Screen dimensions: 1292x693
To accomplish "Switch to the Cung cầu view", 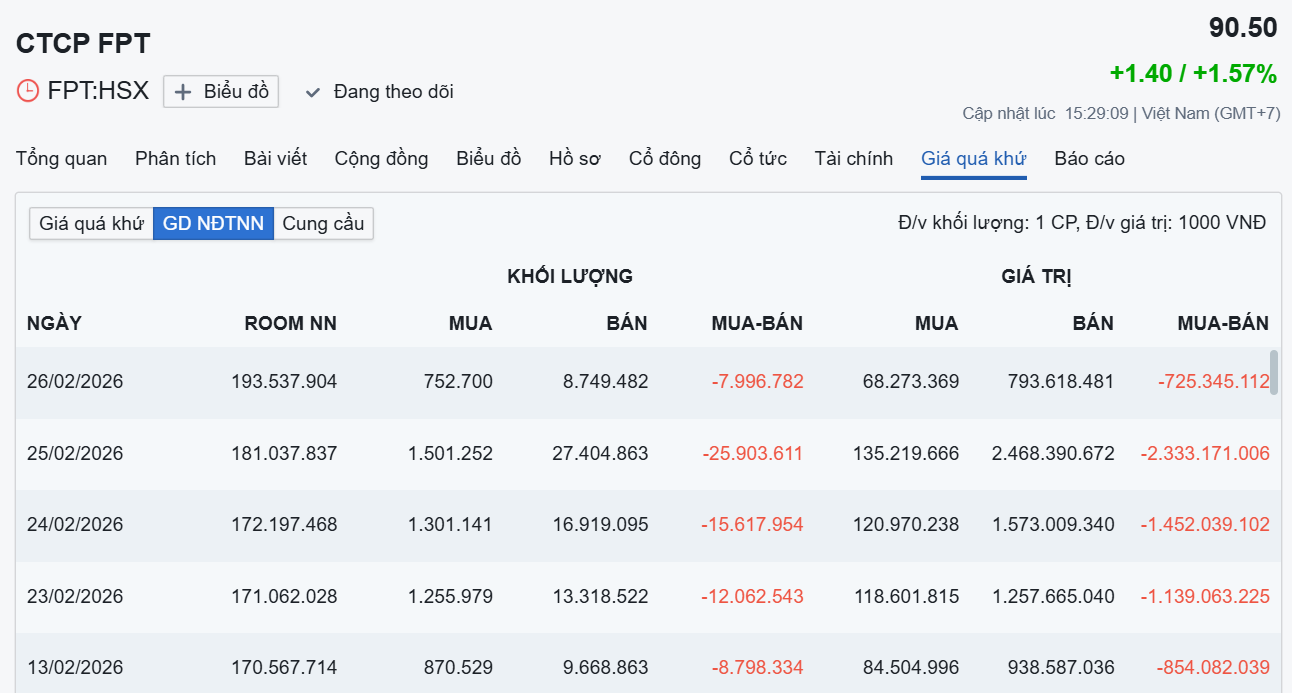I will (323, 223).
